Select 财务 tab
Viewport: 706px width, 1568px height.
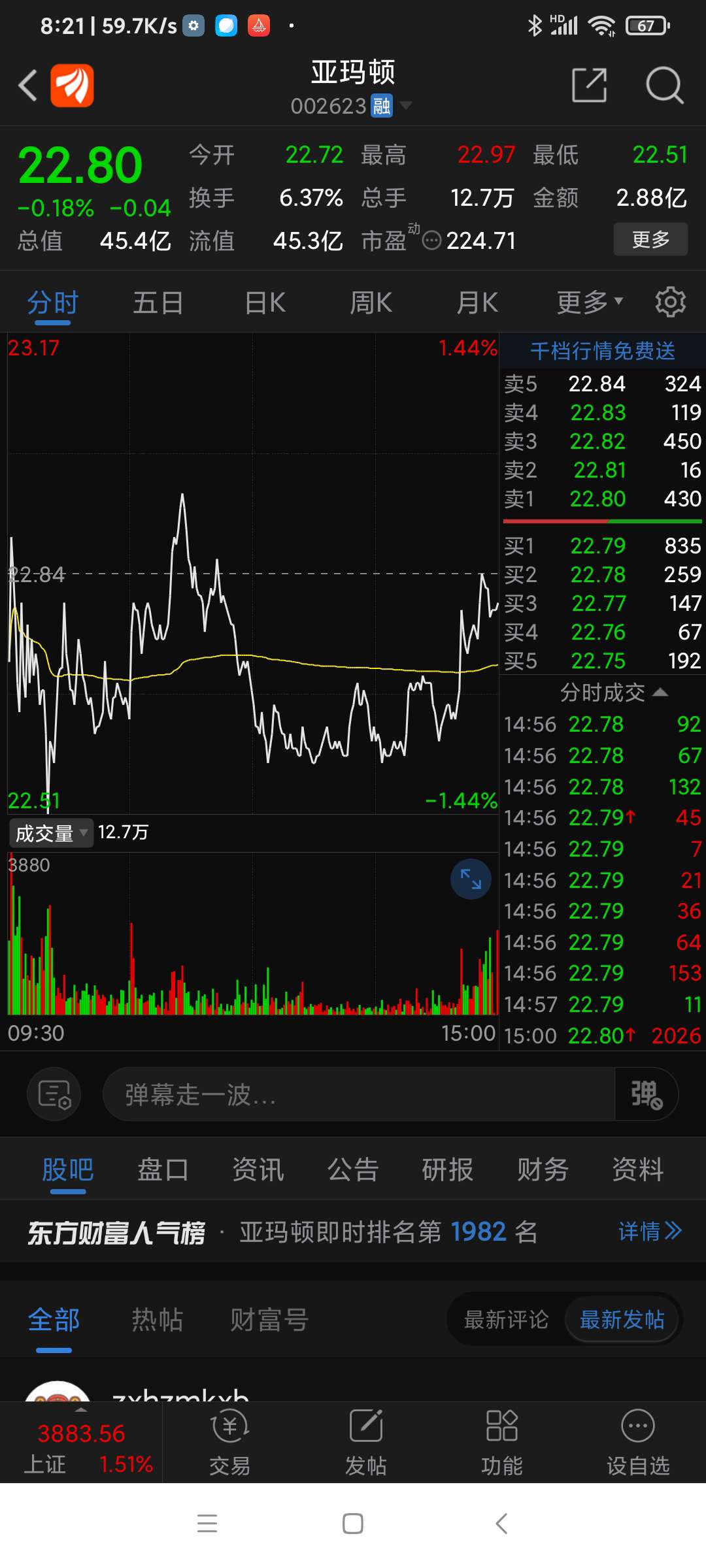point(543,1169)
